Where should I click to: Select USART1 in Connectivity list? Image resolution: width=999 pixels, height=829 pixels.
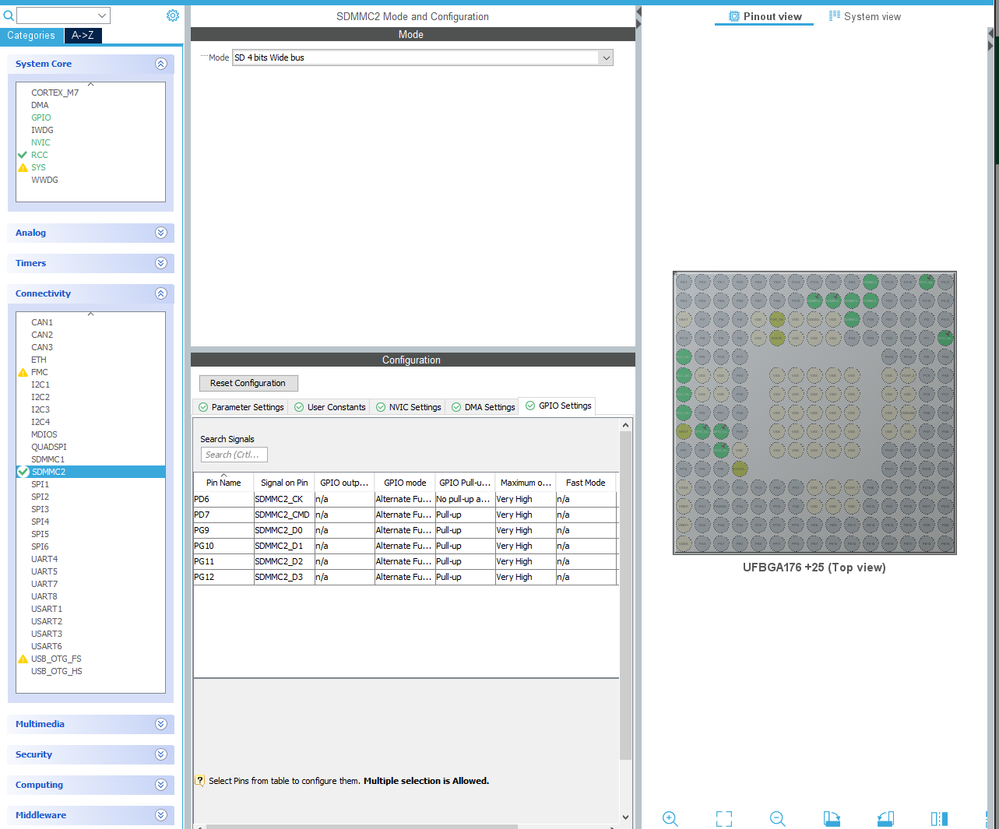coord(47,609)
